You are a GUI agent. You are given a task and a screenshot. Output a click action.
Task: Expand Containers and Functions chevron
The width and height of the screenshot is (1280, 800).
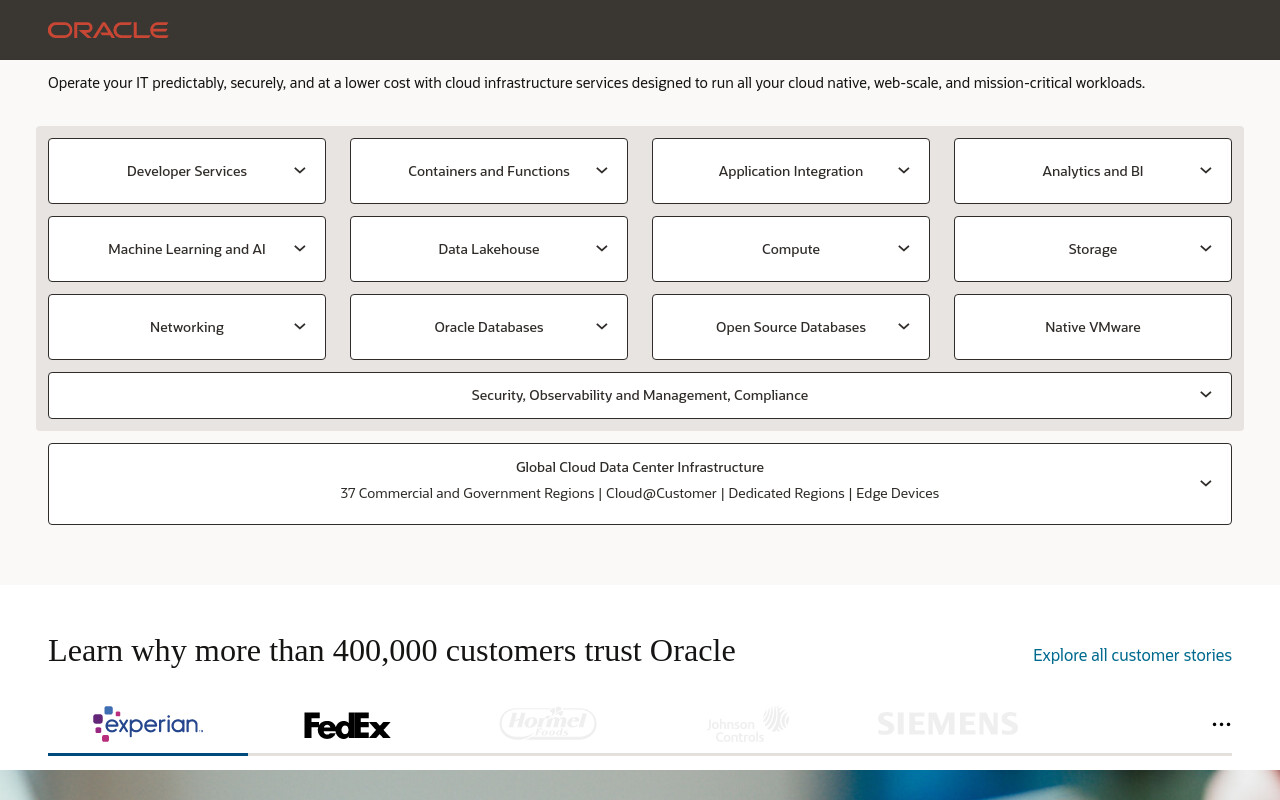602,171
